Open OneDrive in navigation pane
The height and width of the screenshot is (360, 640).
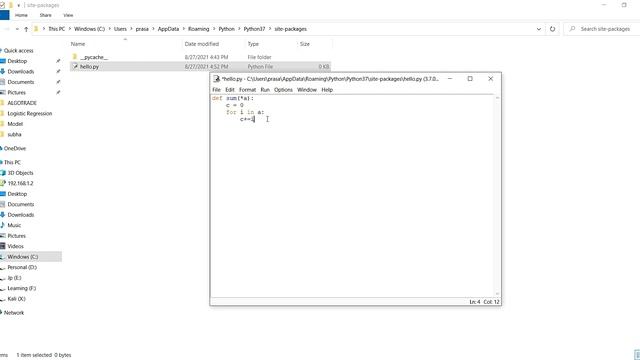click(x=15, y=148)
